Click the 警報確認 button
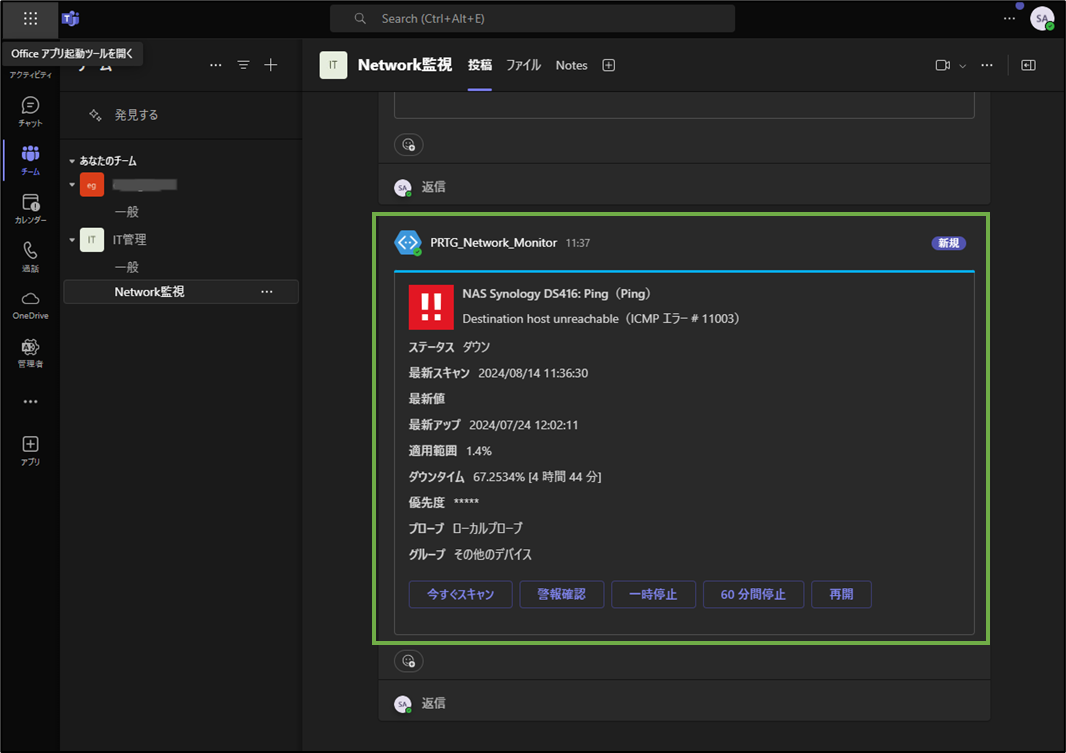The image size is (1066, 753). pyautogui.click(x=562, y=594)
